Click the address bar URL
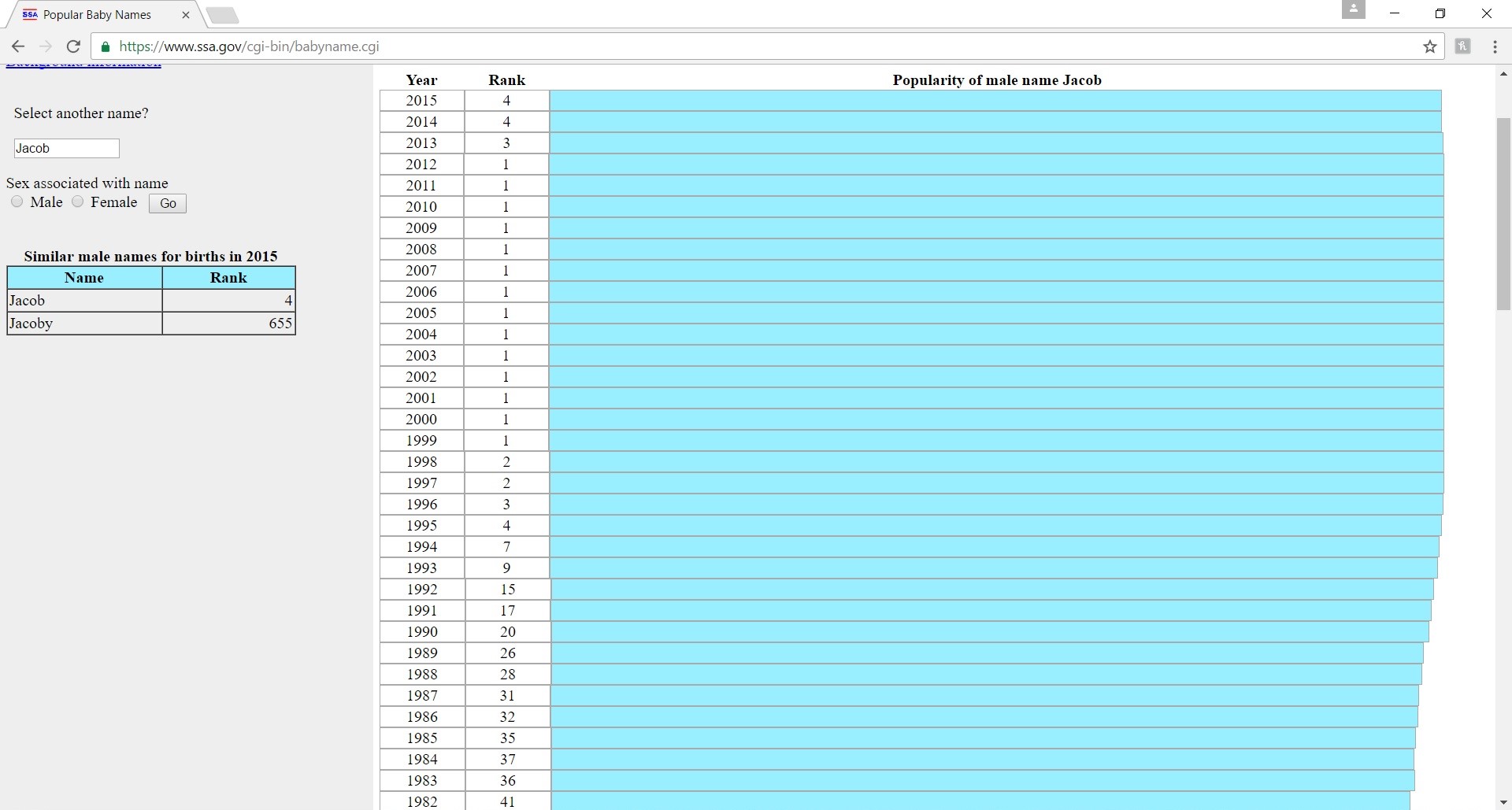Screen dimensions: 1512x810 tap(249, 46)
